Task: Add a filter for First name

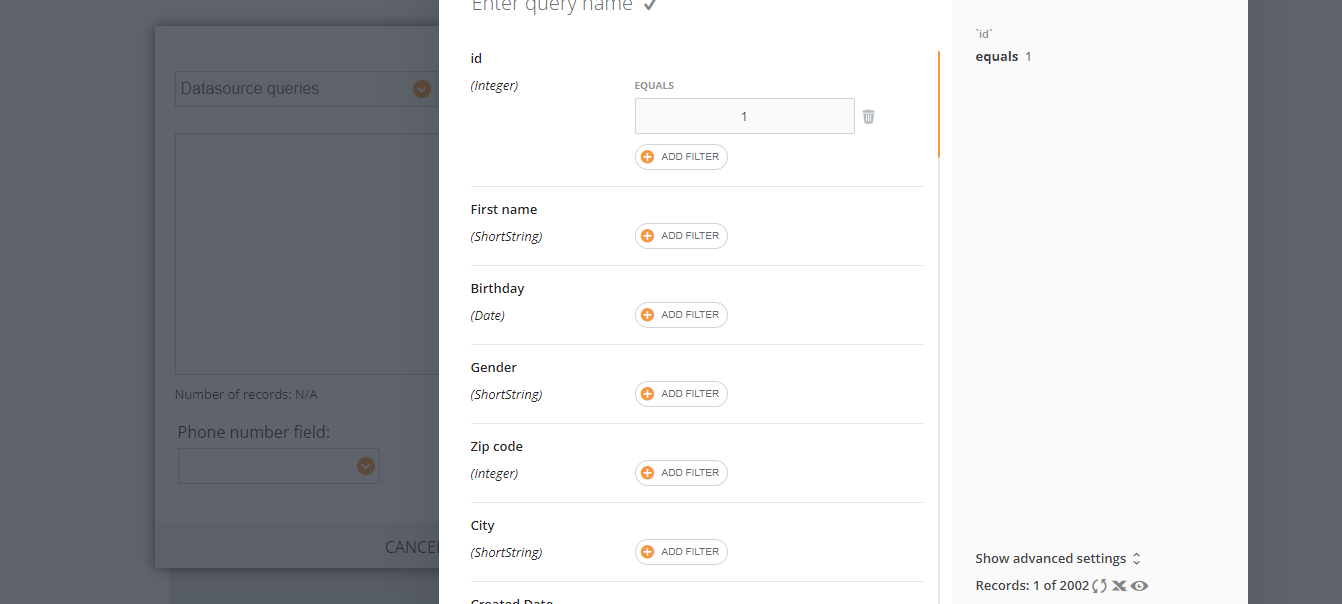Action: 681,236
